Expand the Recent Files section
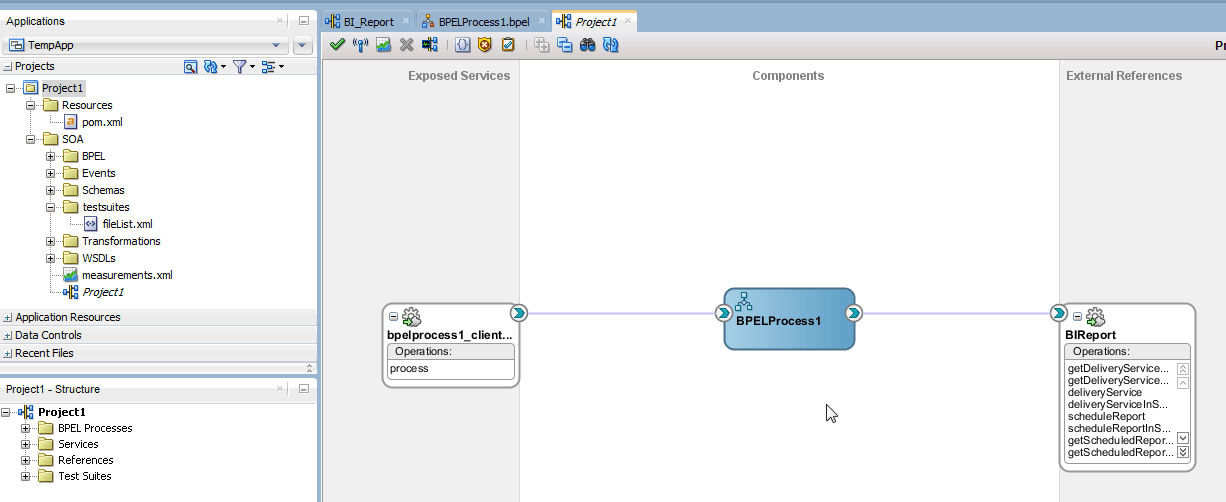Image resolution: width=1226 pixels, height=502 pixels. 8,353
